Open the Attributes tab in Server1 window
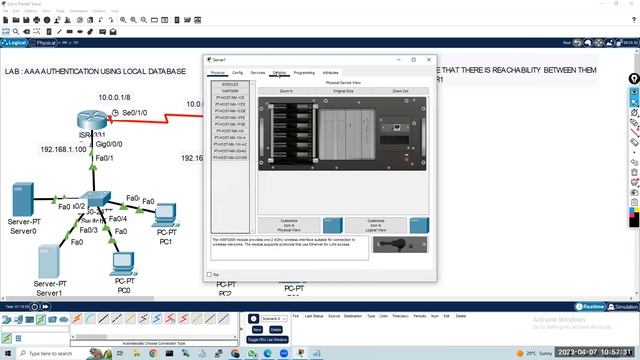640x360 pixels. tap(331, 73)
